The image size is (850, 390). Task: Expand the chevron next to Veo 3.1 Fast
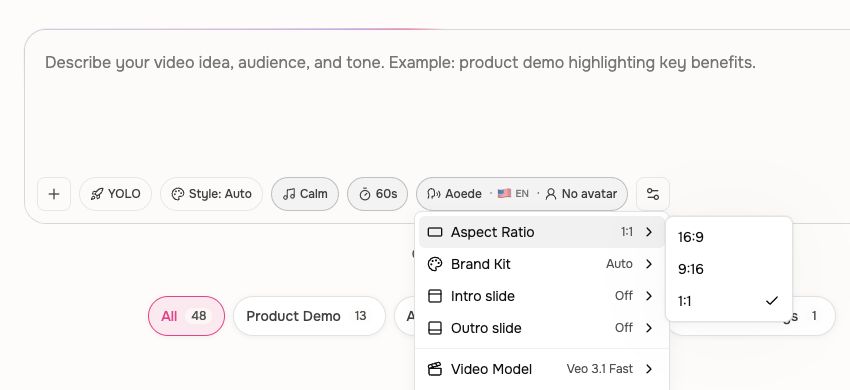[649, 369]
